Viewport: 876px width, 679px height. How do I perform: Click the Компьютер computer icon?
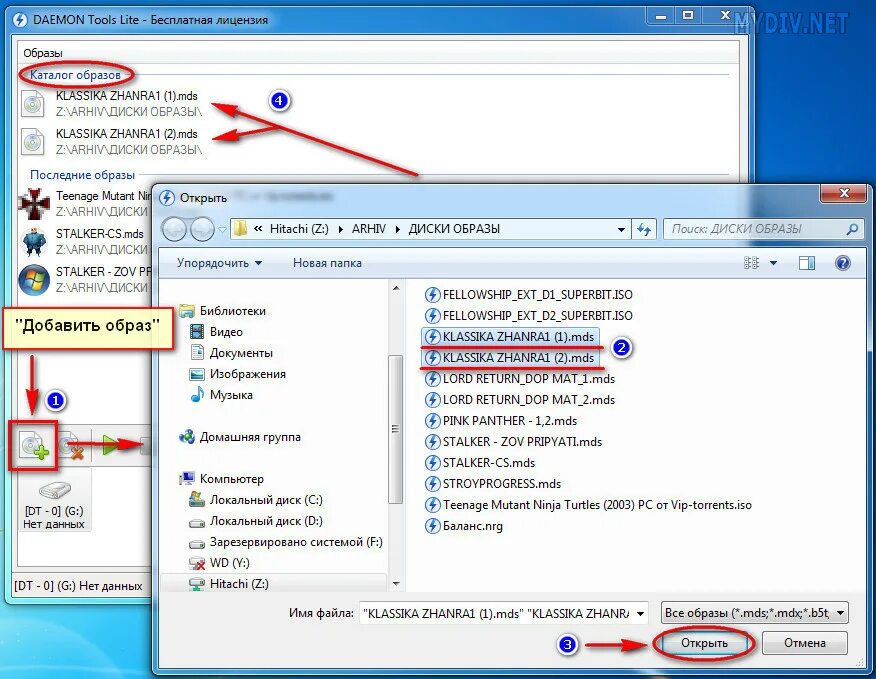coord(187,479)
